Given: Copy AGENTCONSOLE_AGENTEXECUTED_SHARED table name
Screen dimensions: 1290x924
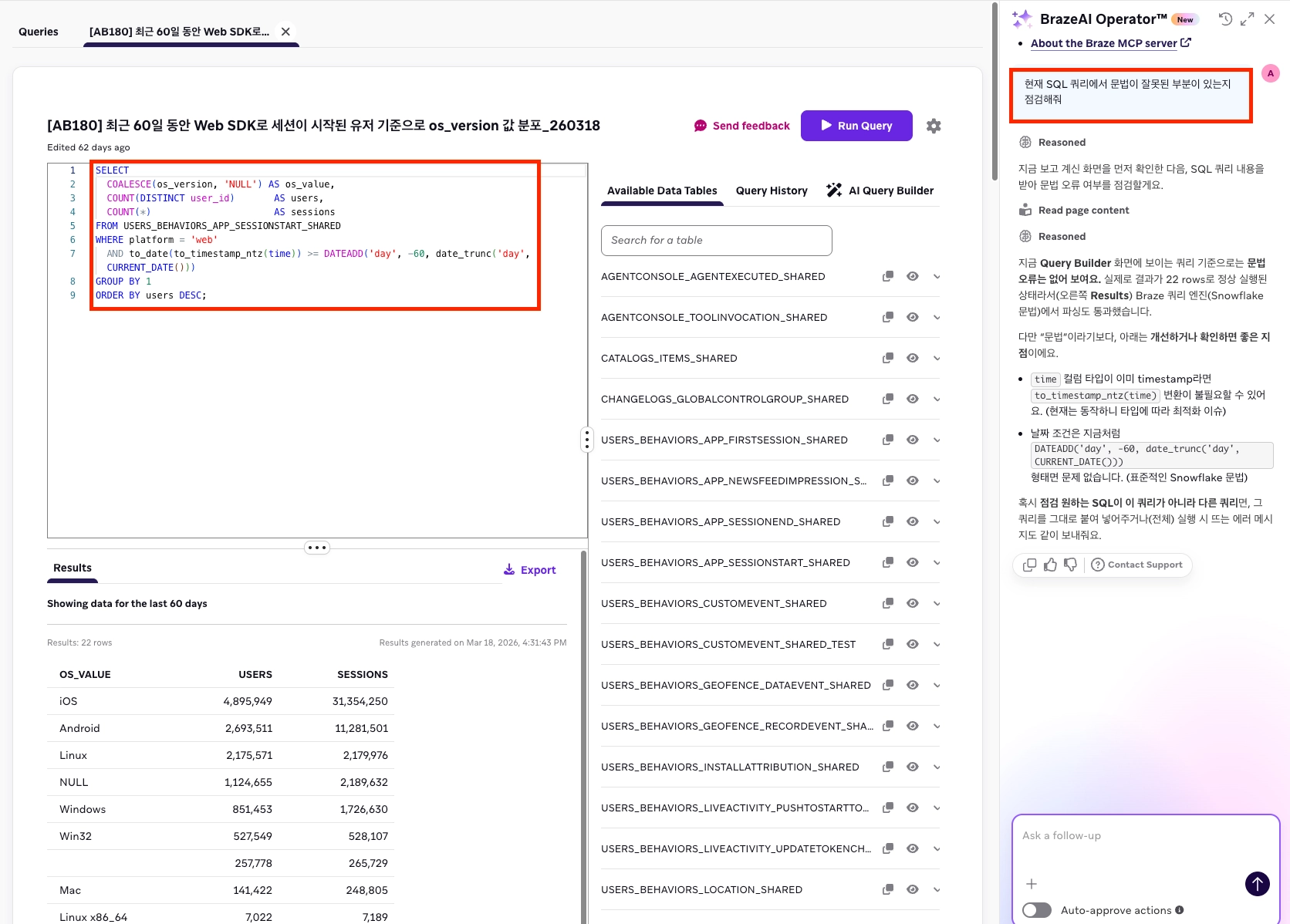Looking at the screenshot, I should pyautogui.click(x=888, y=276).
